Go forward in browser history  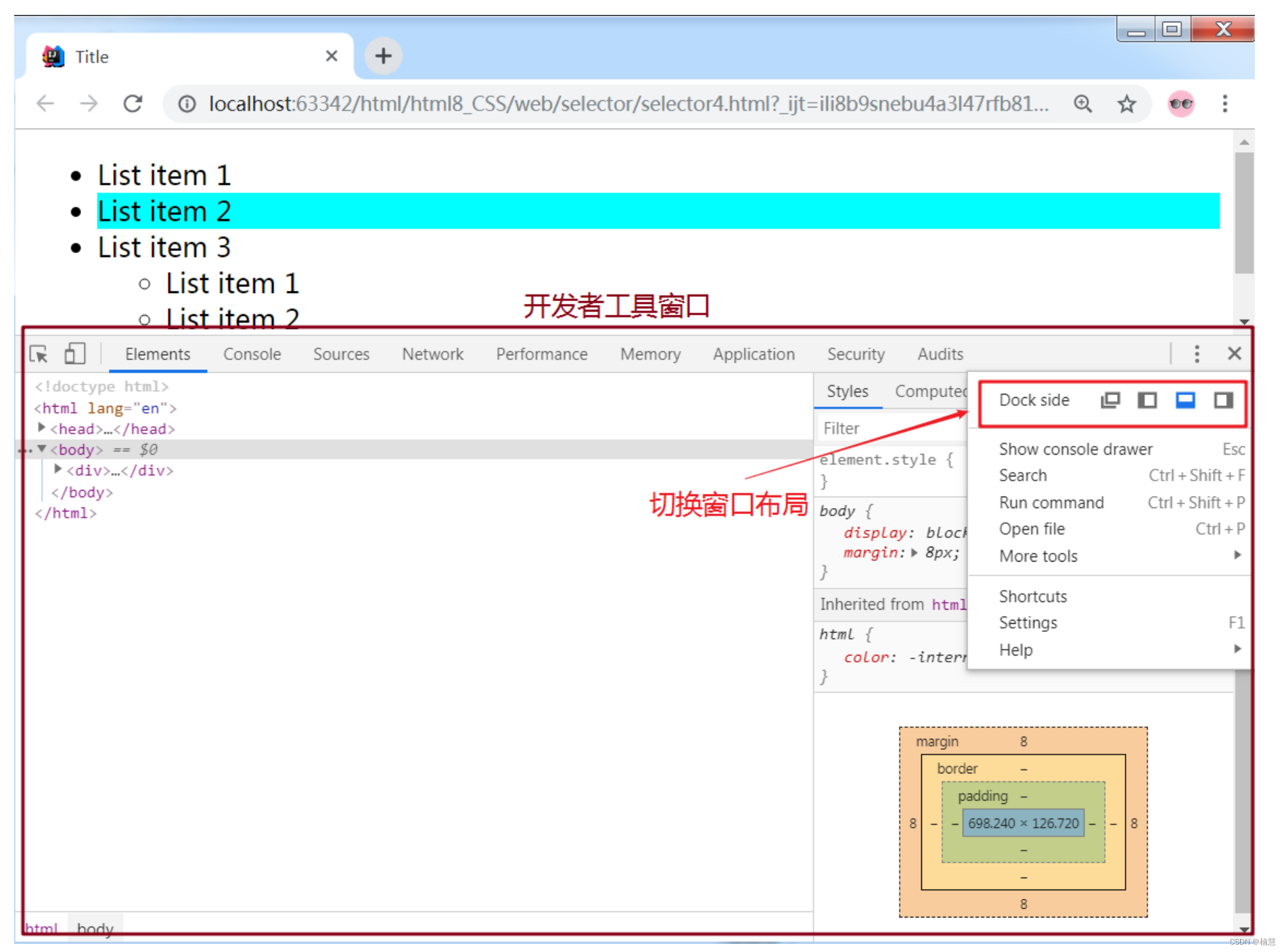tap(89, 104)
